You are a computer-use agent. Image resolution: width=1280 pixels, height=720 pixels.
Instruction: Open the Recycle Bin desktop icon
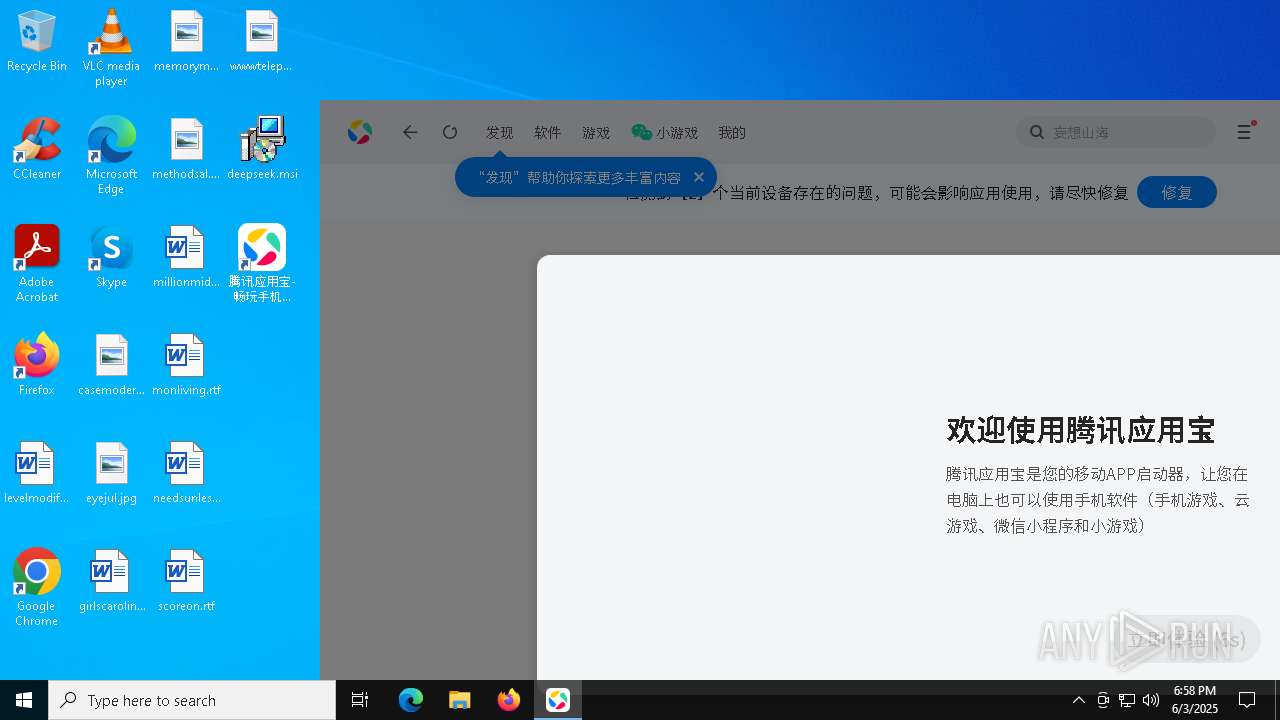(37, 41)
